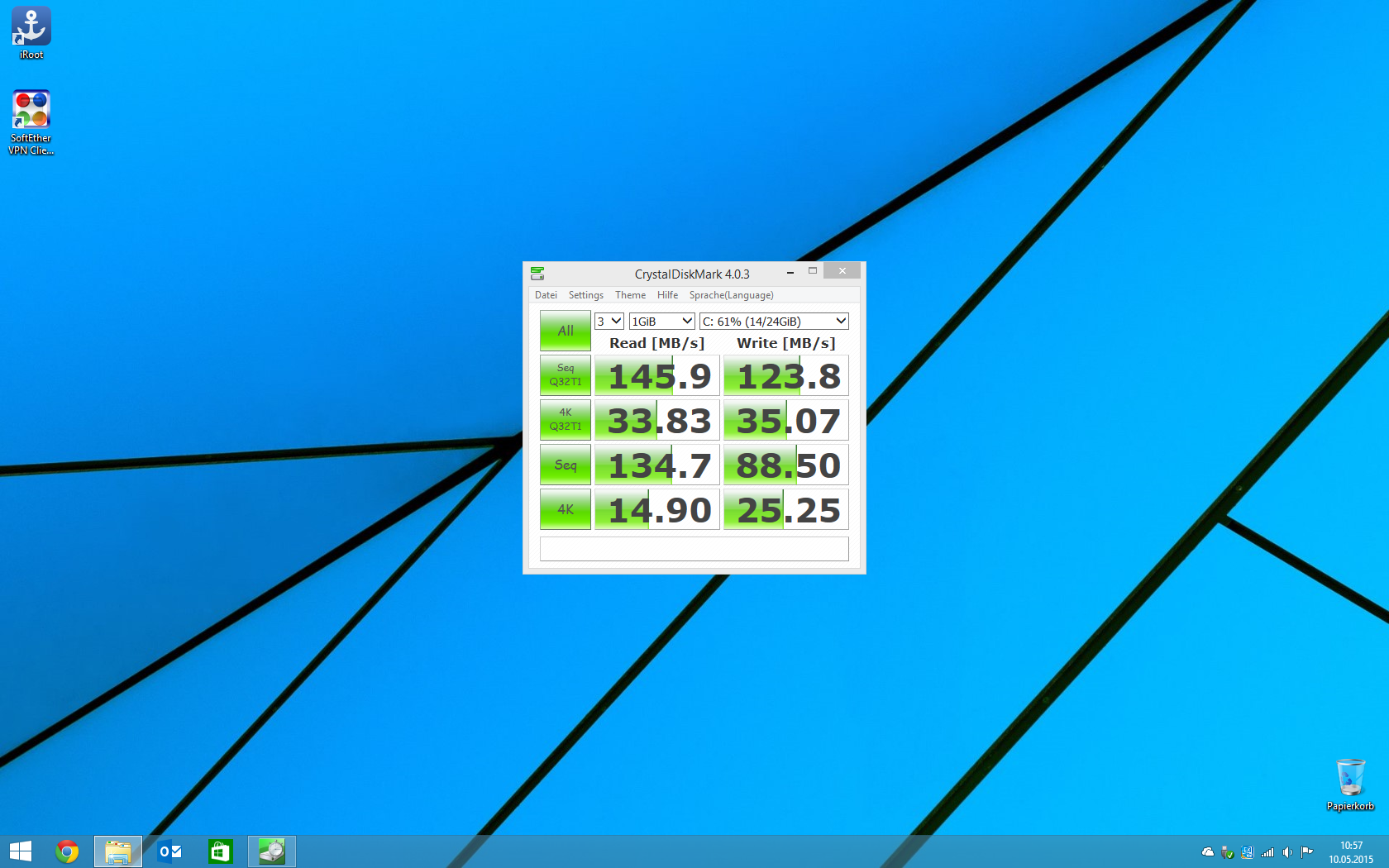Start the Seq Q32T1 test
1389x868 pixels.
[566, 375]
